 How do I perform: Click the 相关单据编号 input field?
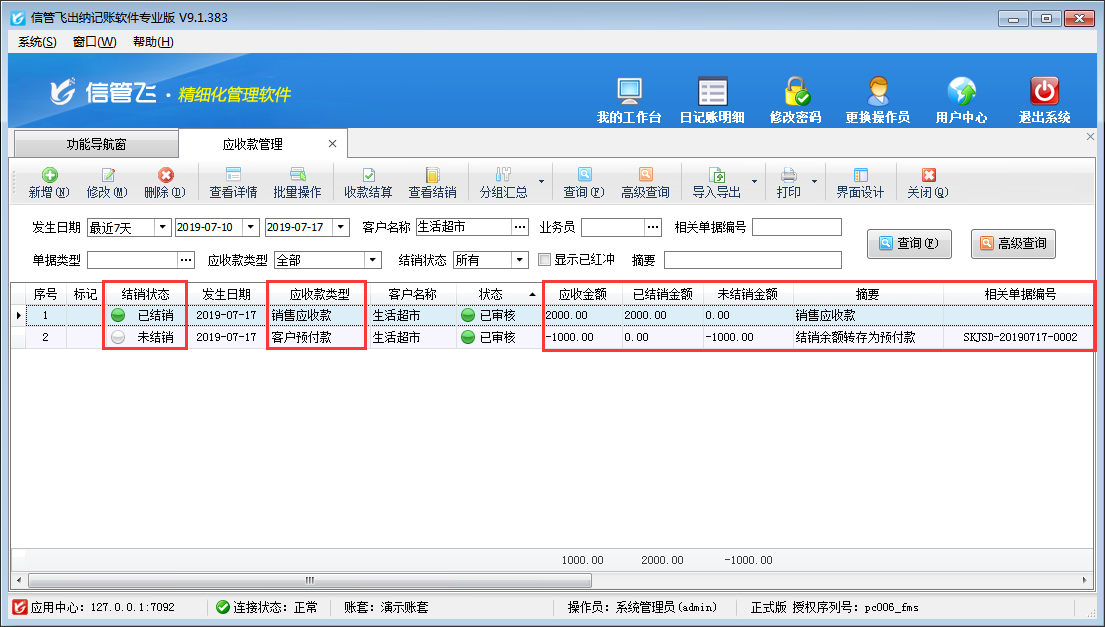pos(796,227)
